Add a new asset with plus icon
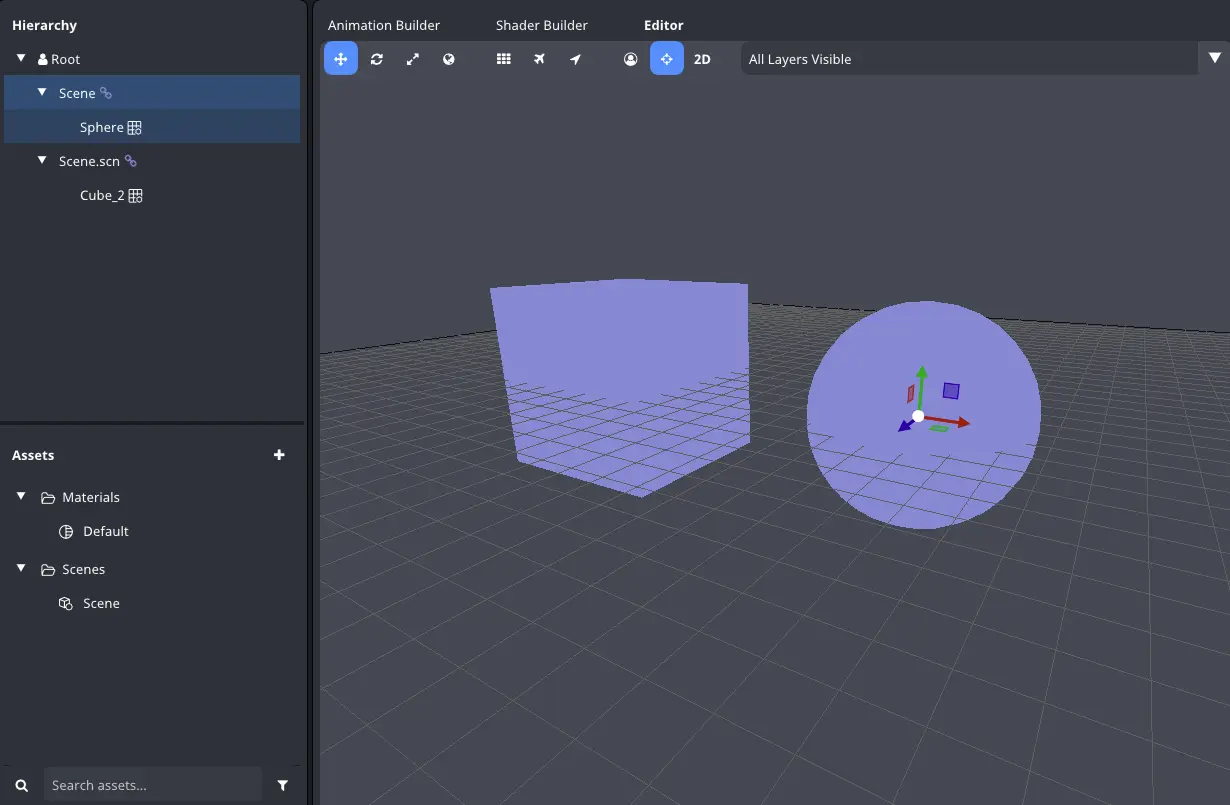 279,455
